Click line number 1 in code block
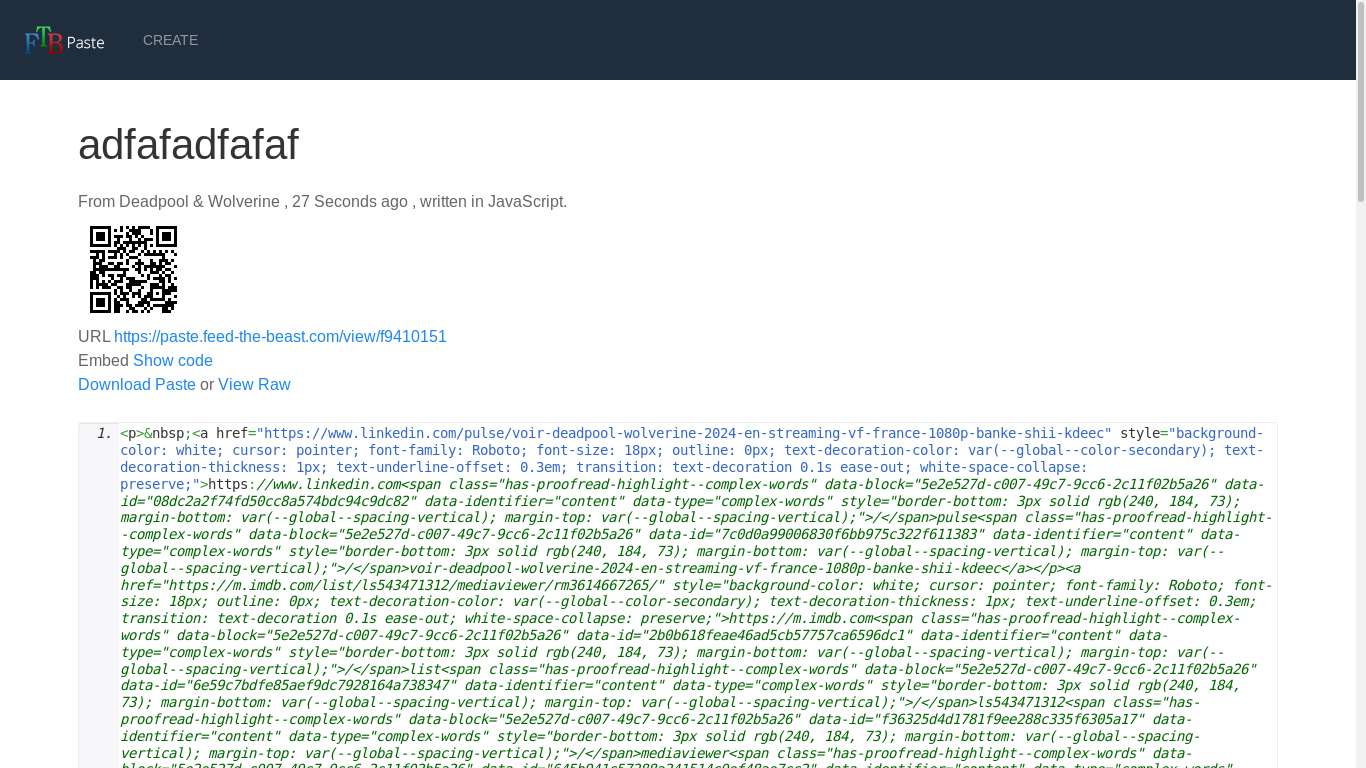Viewport: 1366px width, 768px height. click(104, 433)
